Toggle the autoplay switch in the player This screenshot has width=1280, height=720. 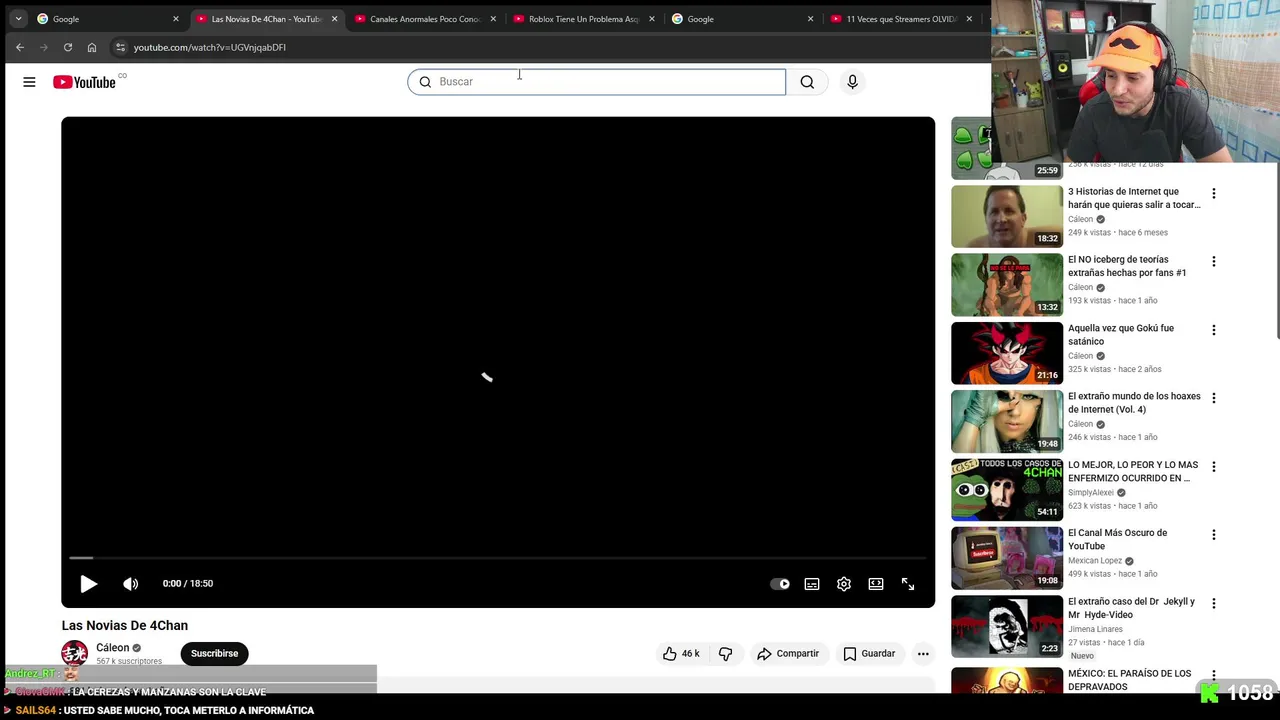[780, 584]
